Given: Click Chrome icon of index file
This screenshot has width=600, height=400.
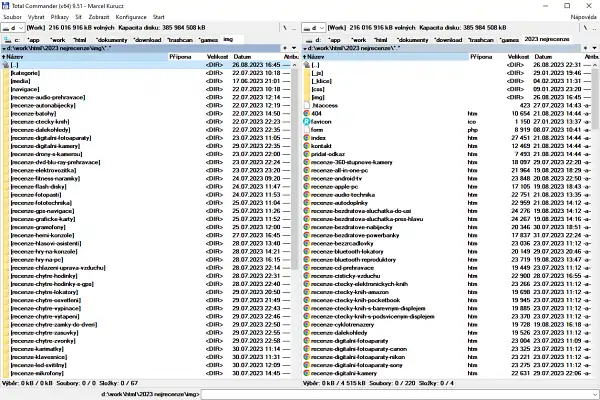Looking at the screenshot, I should click(306, 138).
